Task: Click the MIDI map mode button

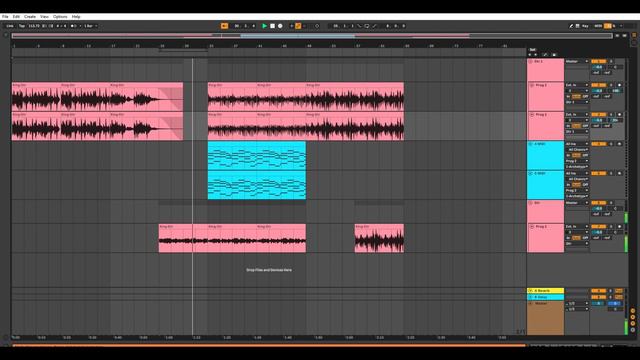Action: (x=598, y=26)
